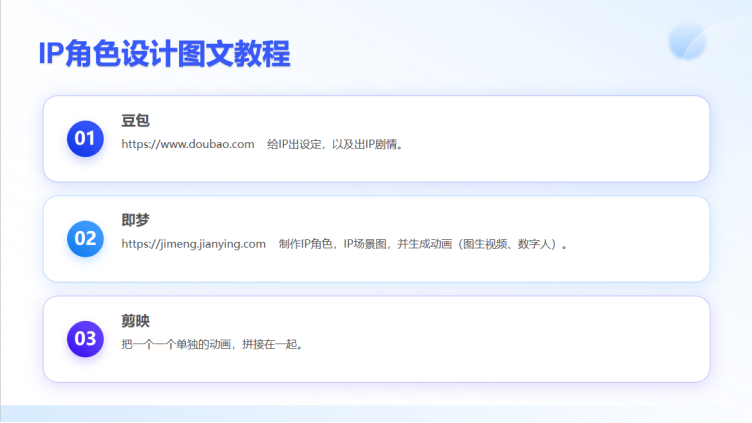Click the 豆包 heading
The width and height of the screenshot is (752, 423).
(135, 120)
